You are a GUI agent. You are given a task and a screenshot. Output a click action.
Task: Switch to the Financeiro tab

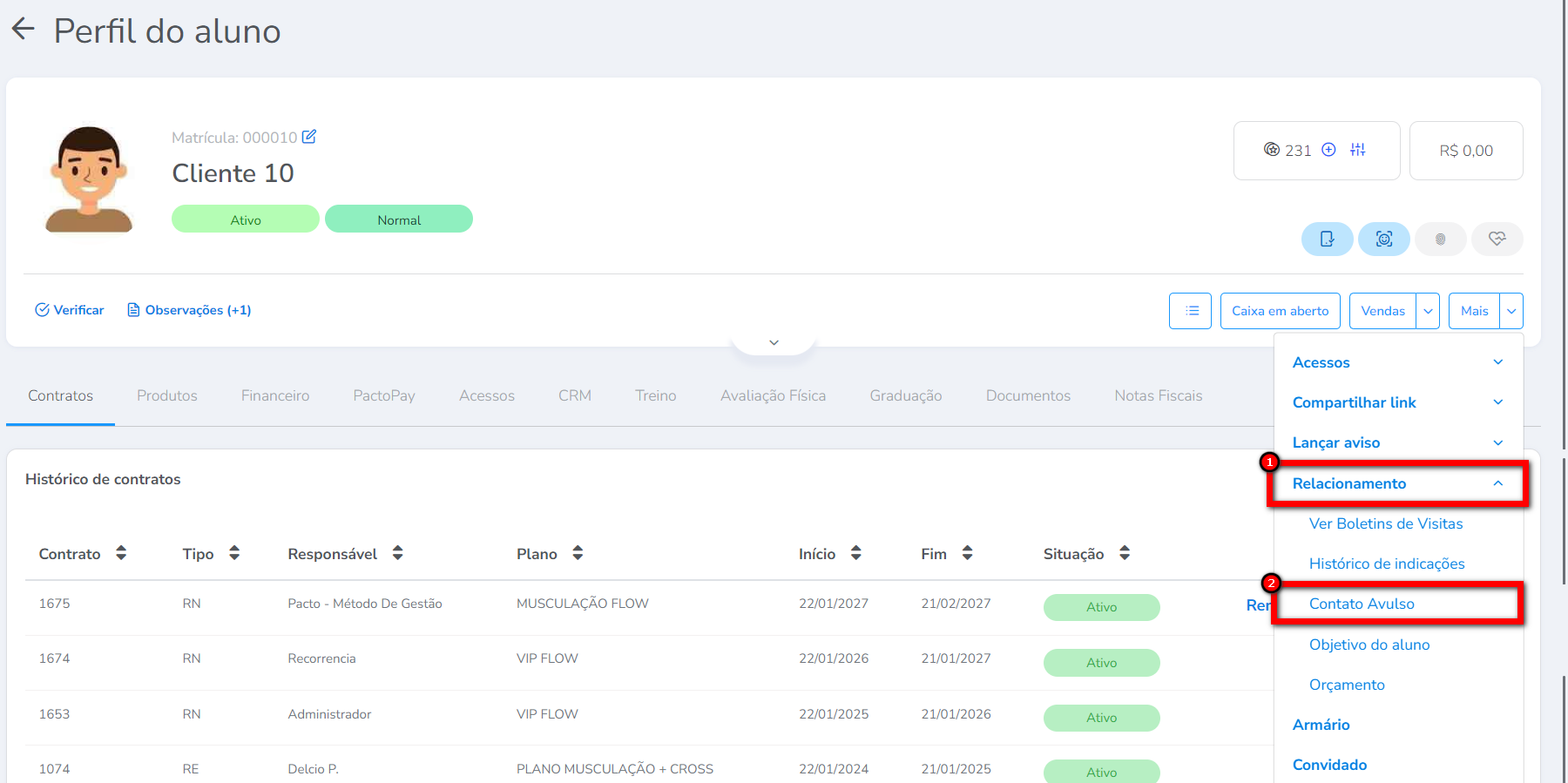275,395
